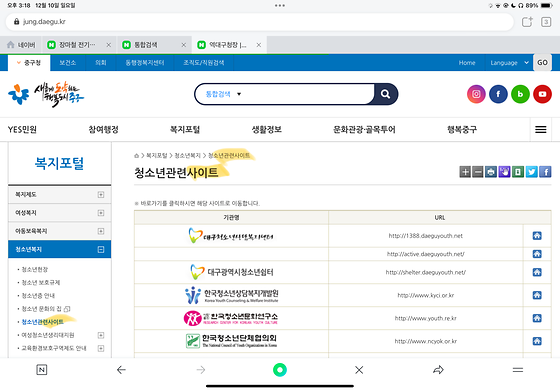Tap browser back arrow
Screen dimensions: 560x391
coord(121,370)
